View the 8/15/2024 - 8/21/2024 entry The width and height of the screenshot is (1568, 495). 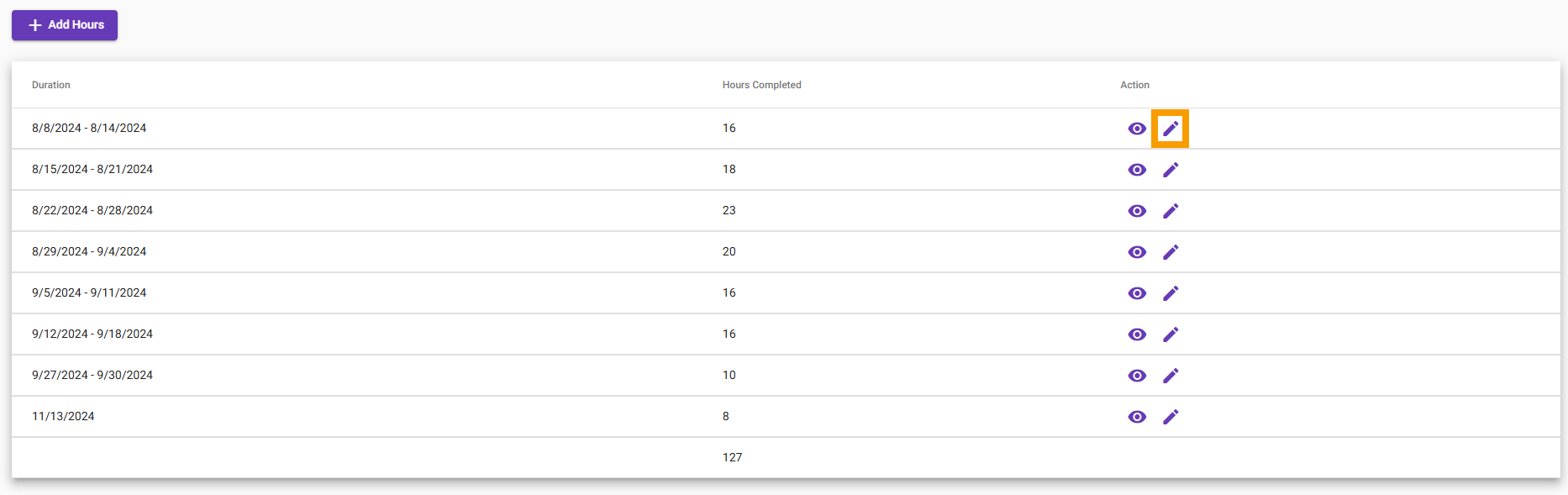tap(1137, 170)
